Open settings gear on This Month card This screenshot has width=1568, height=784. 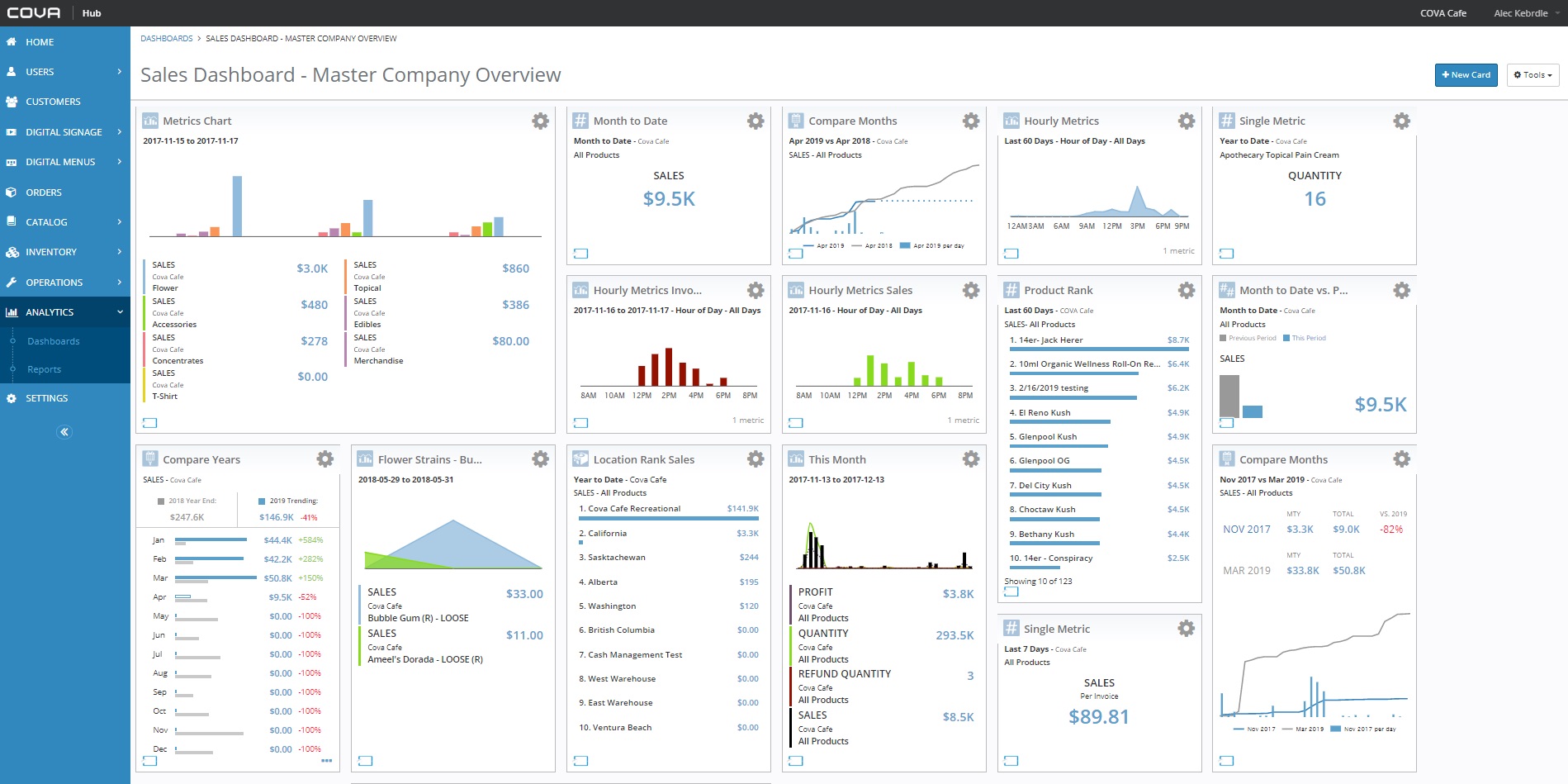pyautogui.click(x=970, y=459)
